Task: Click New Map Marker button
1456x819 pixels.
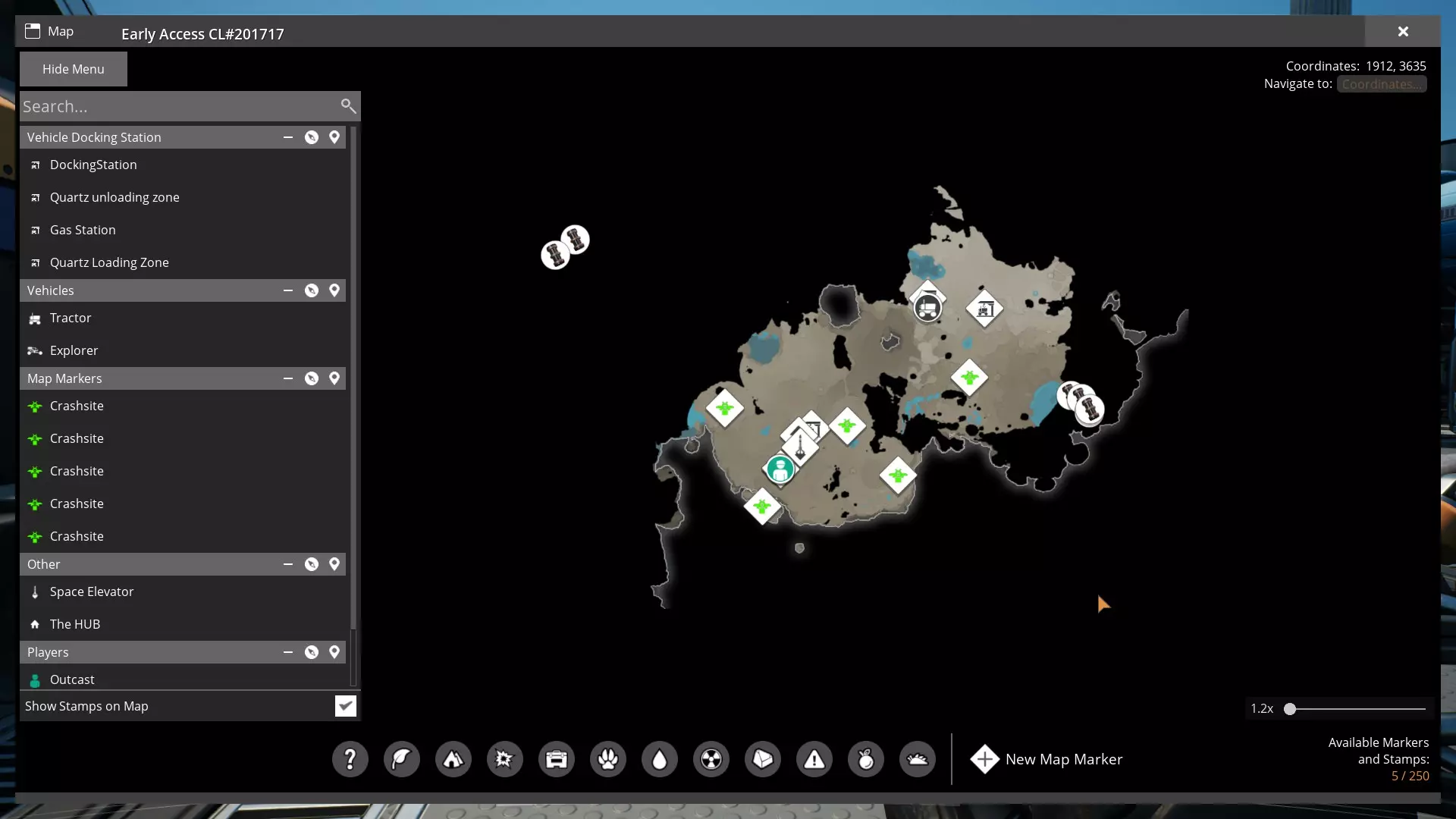Action: coord(1046,759)
